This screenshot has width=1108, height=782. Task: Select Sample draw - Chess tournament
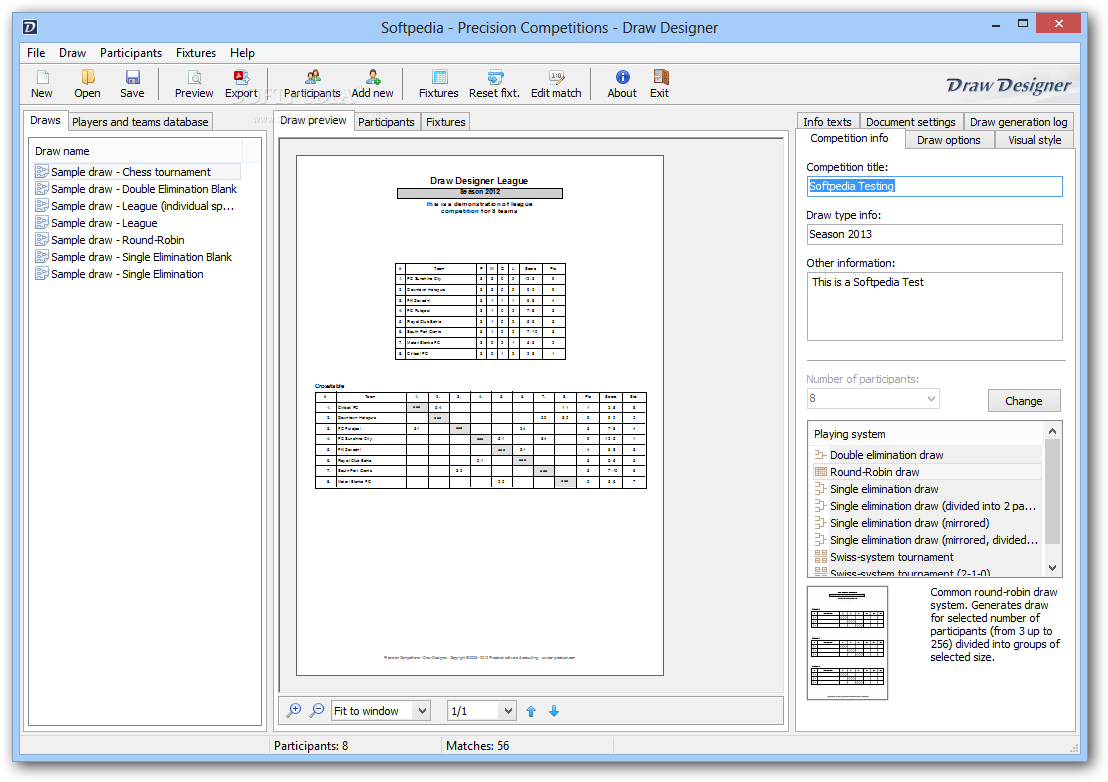137,172
